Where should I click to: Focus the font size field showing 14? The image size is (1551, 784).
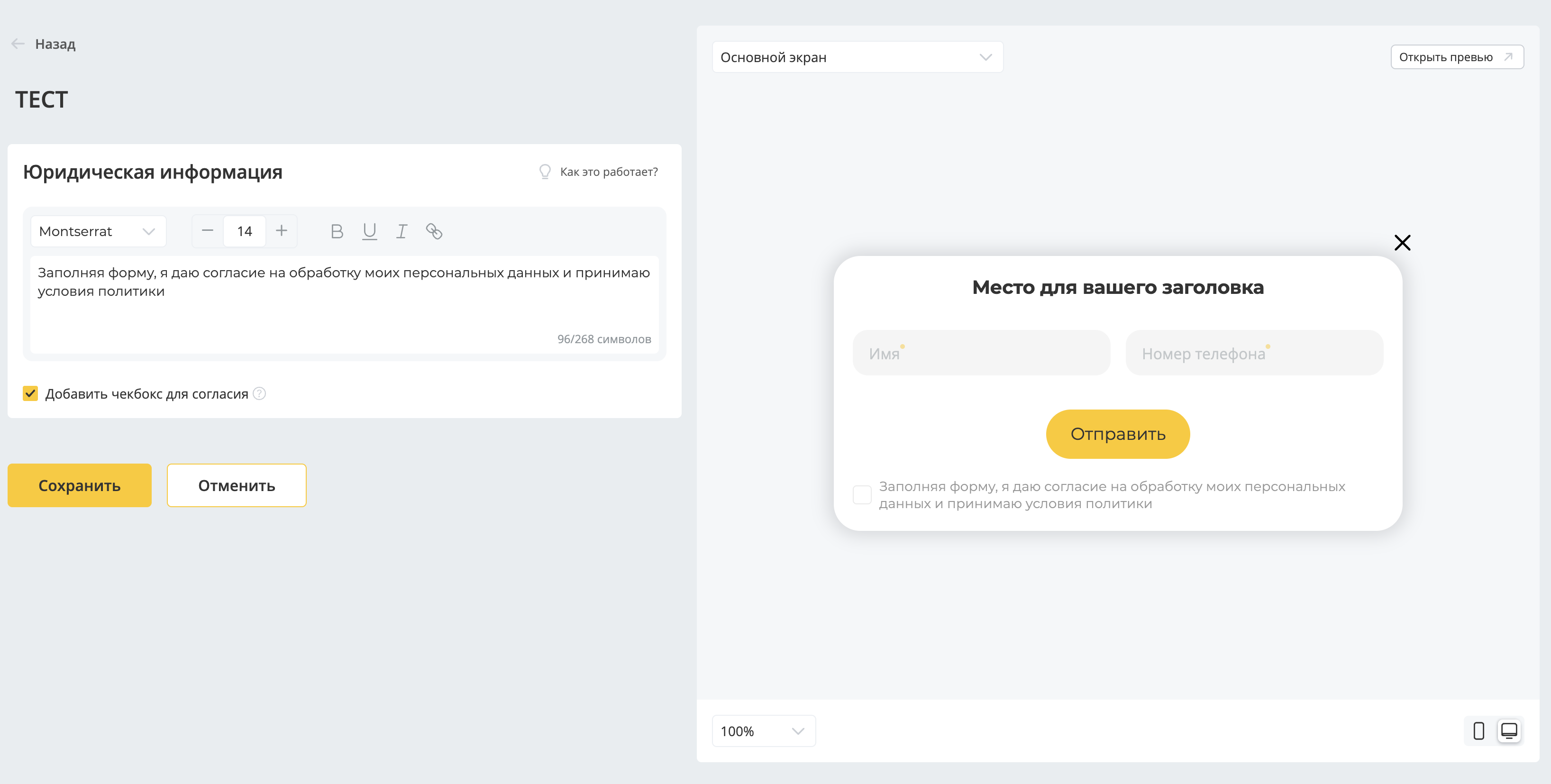point(245,231)
